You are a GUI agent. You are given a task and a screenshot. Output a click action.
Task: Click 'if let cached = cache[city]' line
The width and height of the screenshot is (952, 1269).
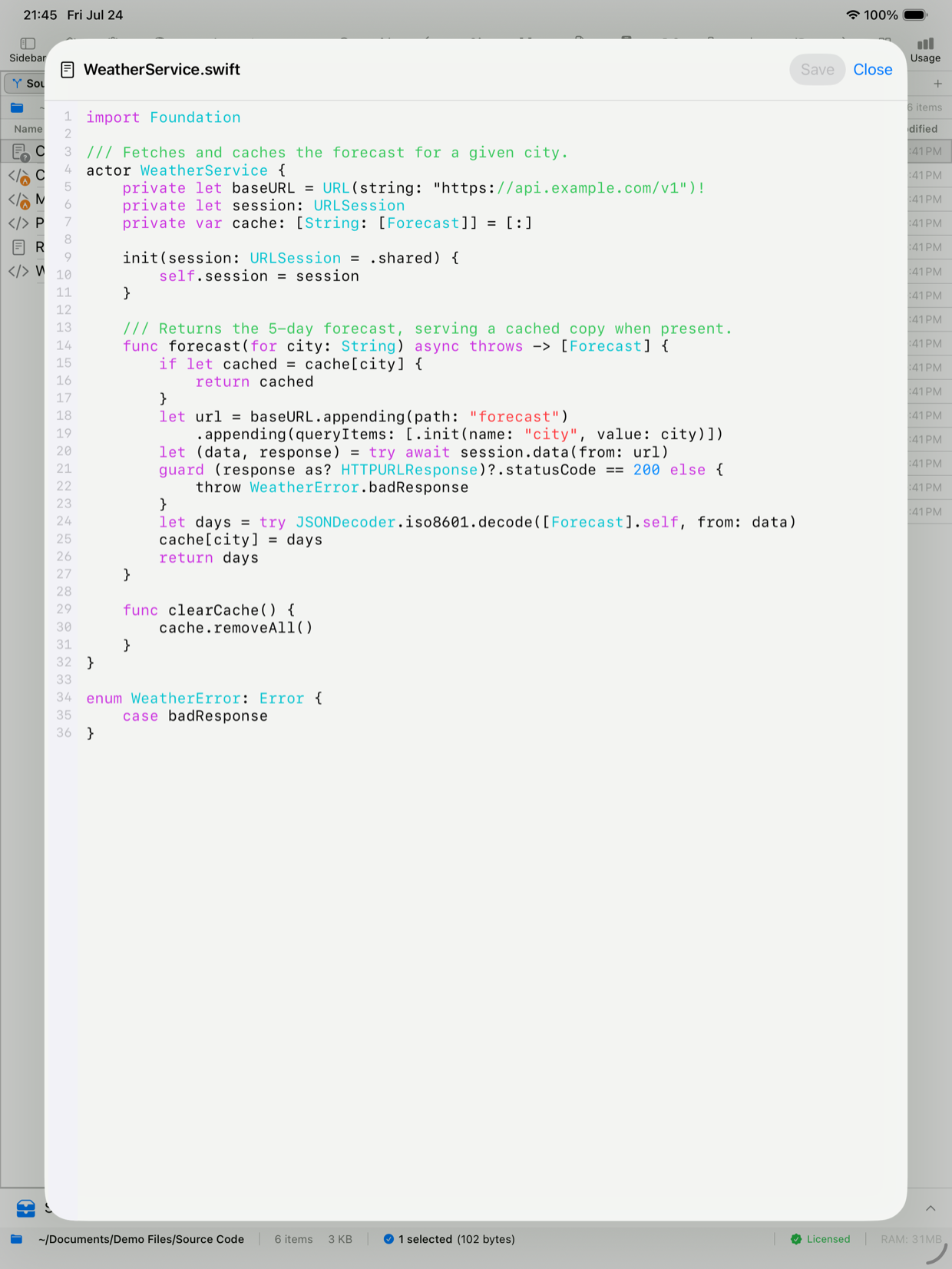click(x=291, y=364)
